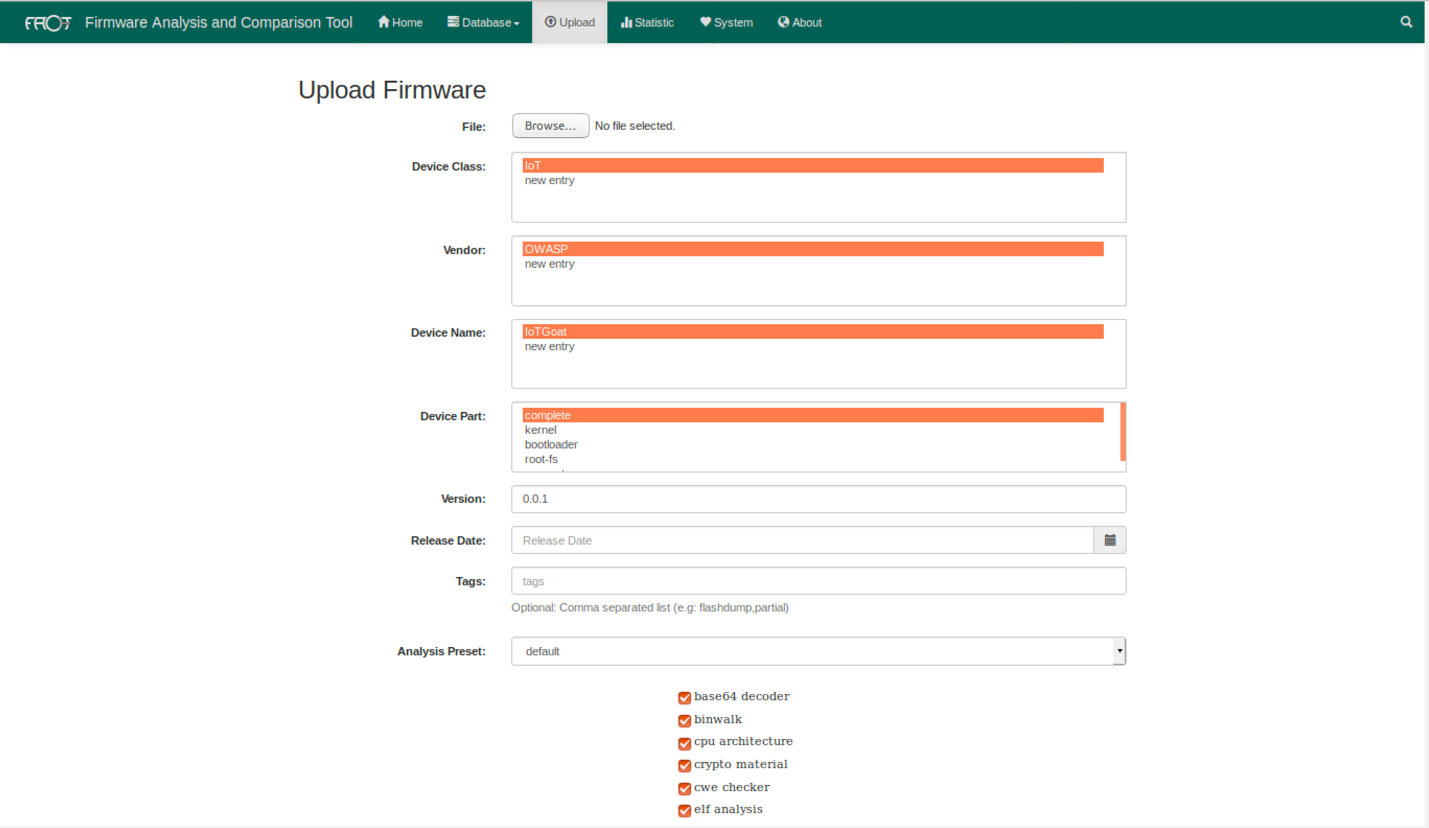Select new entry under Device Class

pyautogui.click(x=813, y=180)
